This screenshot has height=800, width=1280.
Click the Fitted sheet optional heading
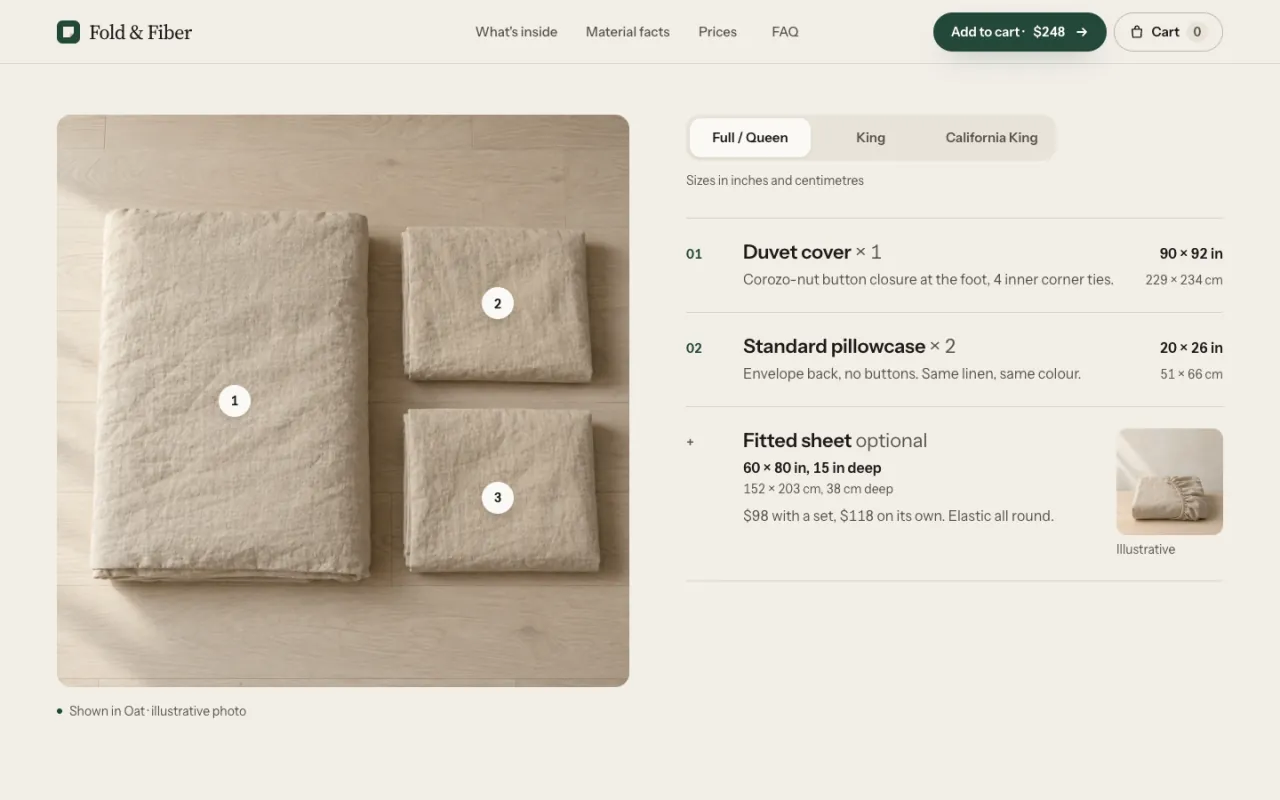pos(835,440)
